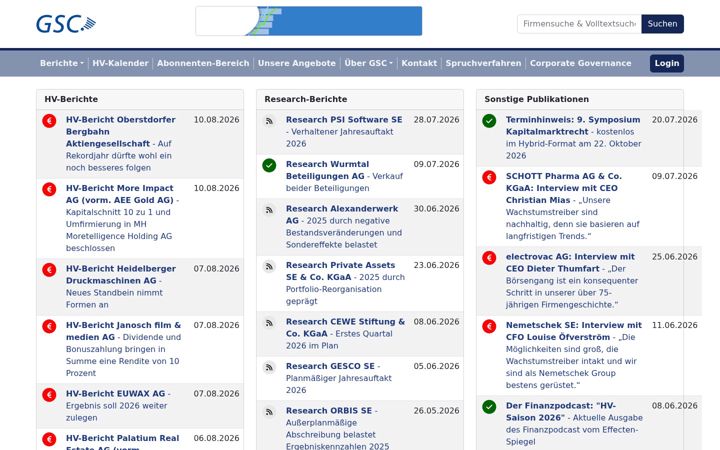Open the HV-Kalender menu item
This screenshot has height=450, width=720.
120,63
